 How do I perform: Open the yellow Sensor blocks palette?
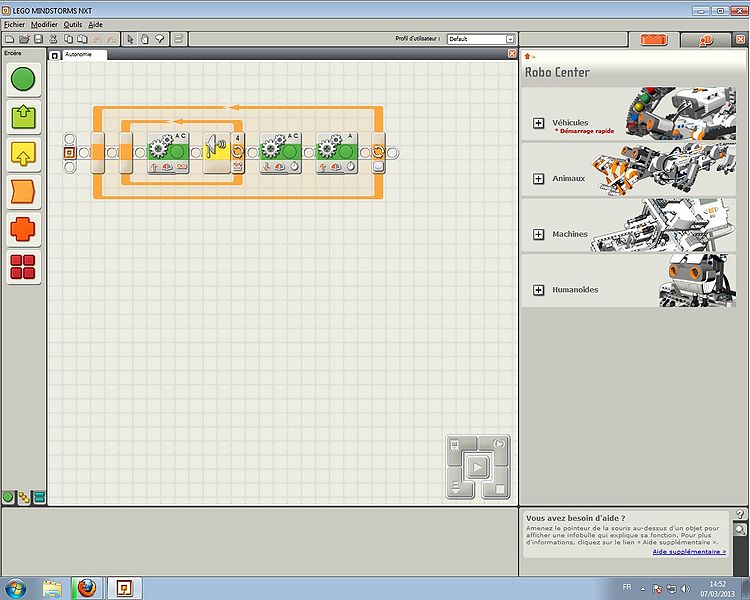(23, 153)
